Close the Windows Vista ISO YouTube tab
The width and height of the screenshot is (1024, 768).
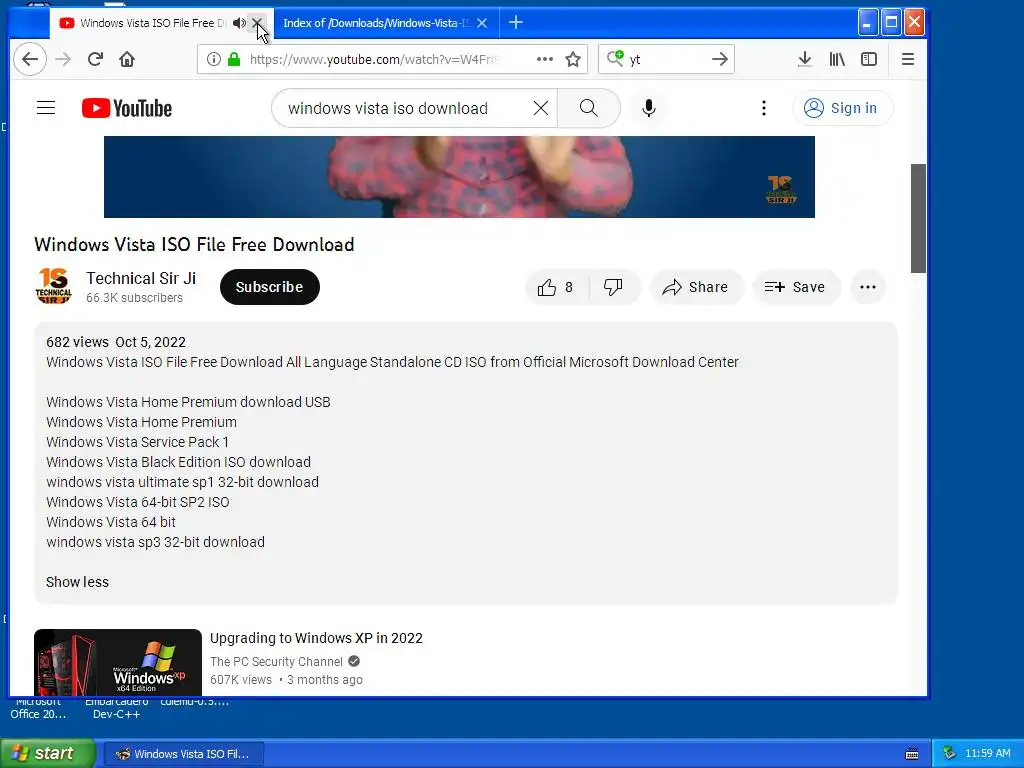257,23
